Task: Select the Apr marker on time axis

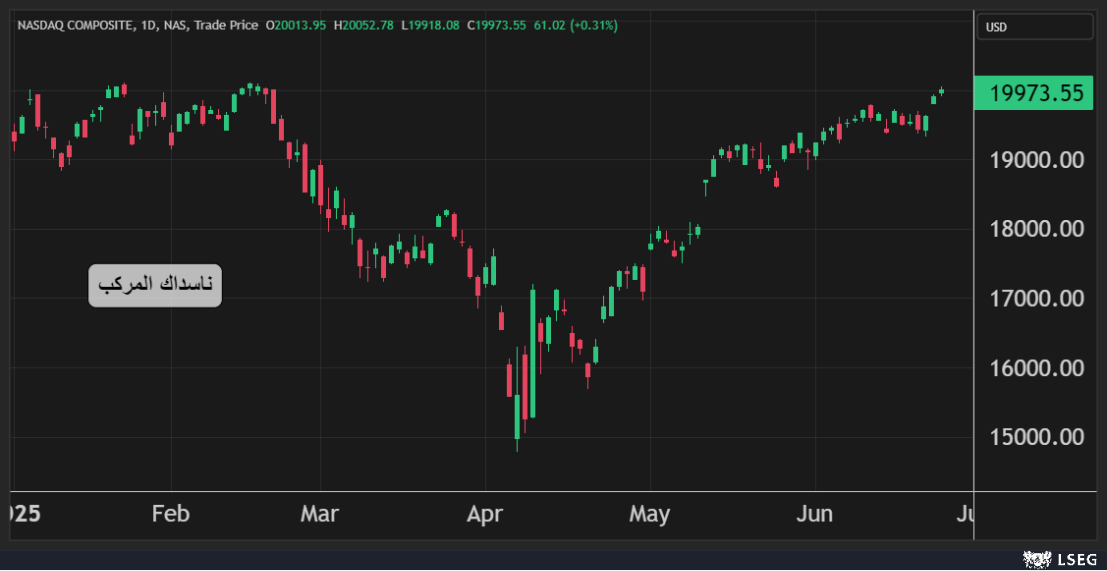Action: (x=484, y=515)
